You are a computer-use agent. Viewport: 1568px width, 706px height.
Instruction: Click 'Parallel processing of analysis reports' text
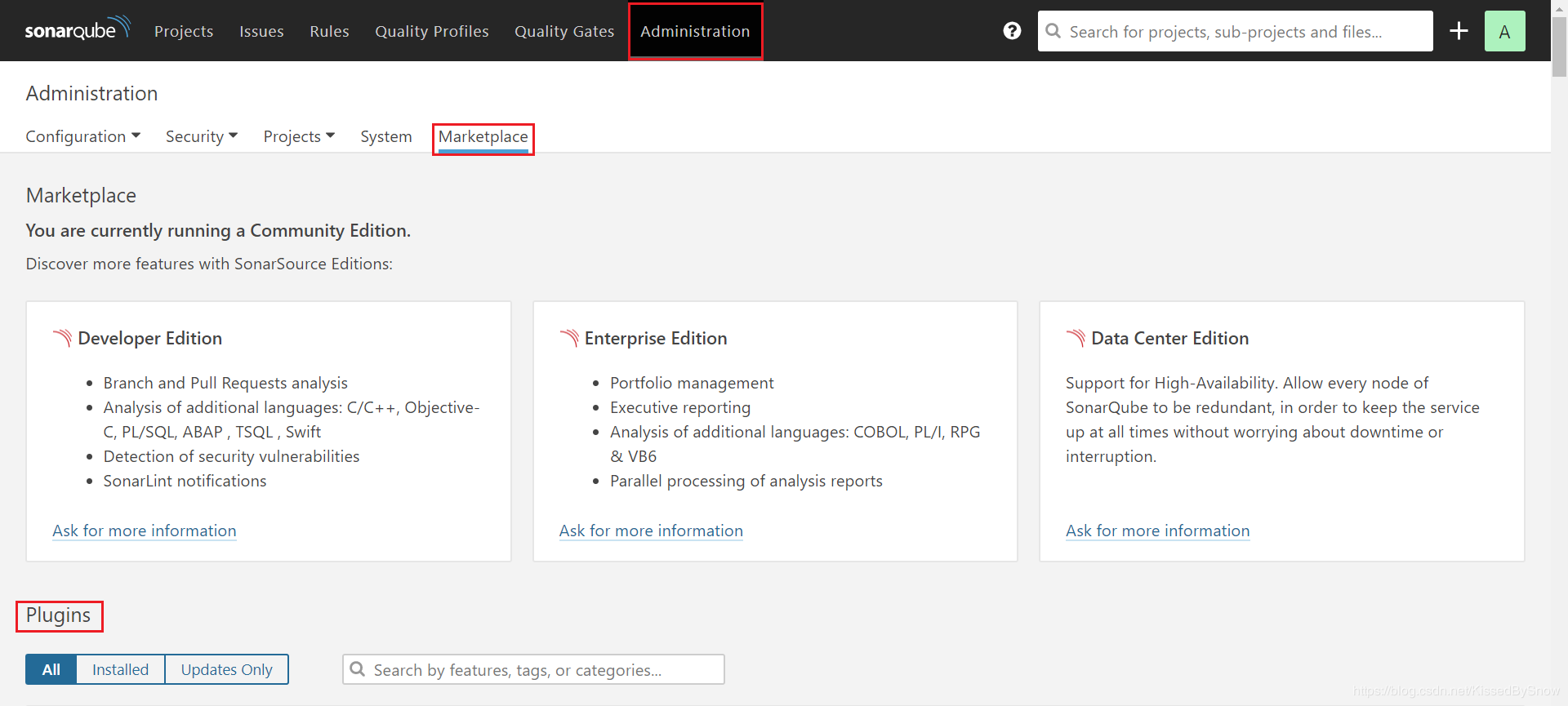(x=746, y=481)
